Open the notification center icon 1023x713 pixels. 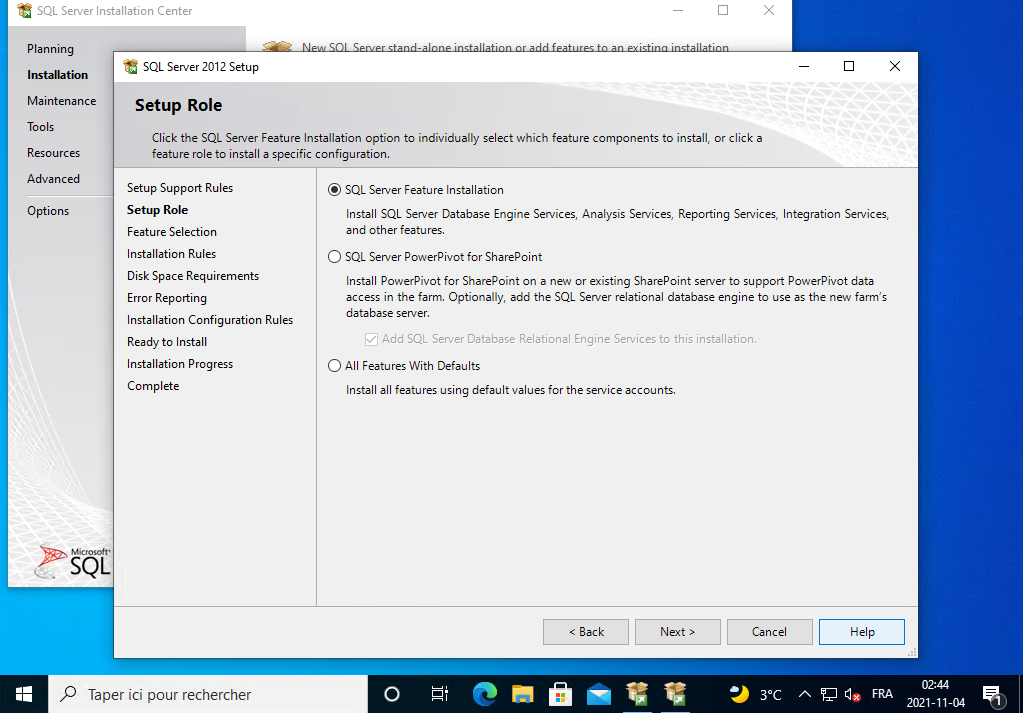[993, 694]
